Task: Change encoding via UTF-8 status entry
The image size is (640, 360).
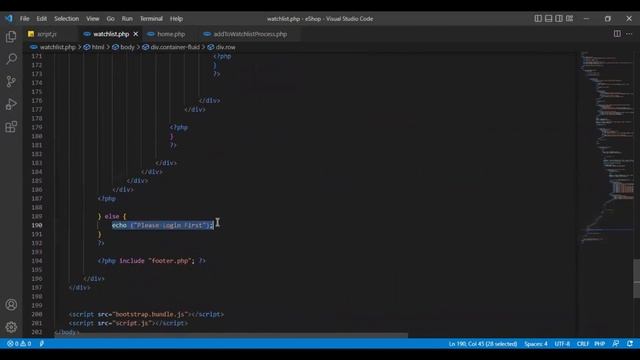Action: tap(562, 344)
